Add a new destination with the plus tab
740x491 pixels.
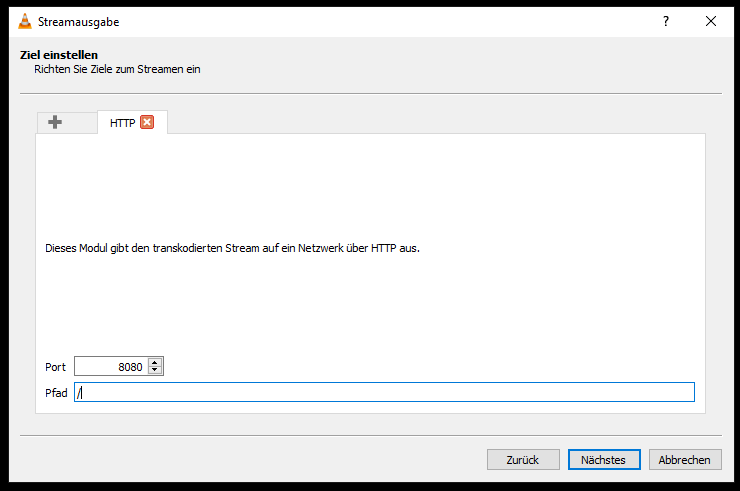click(x=55, y=122)
